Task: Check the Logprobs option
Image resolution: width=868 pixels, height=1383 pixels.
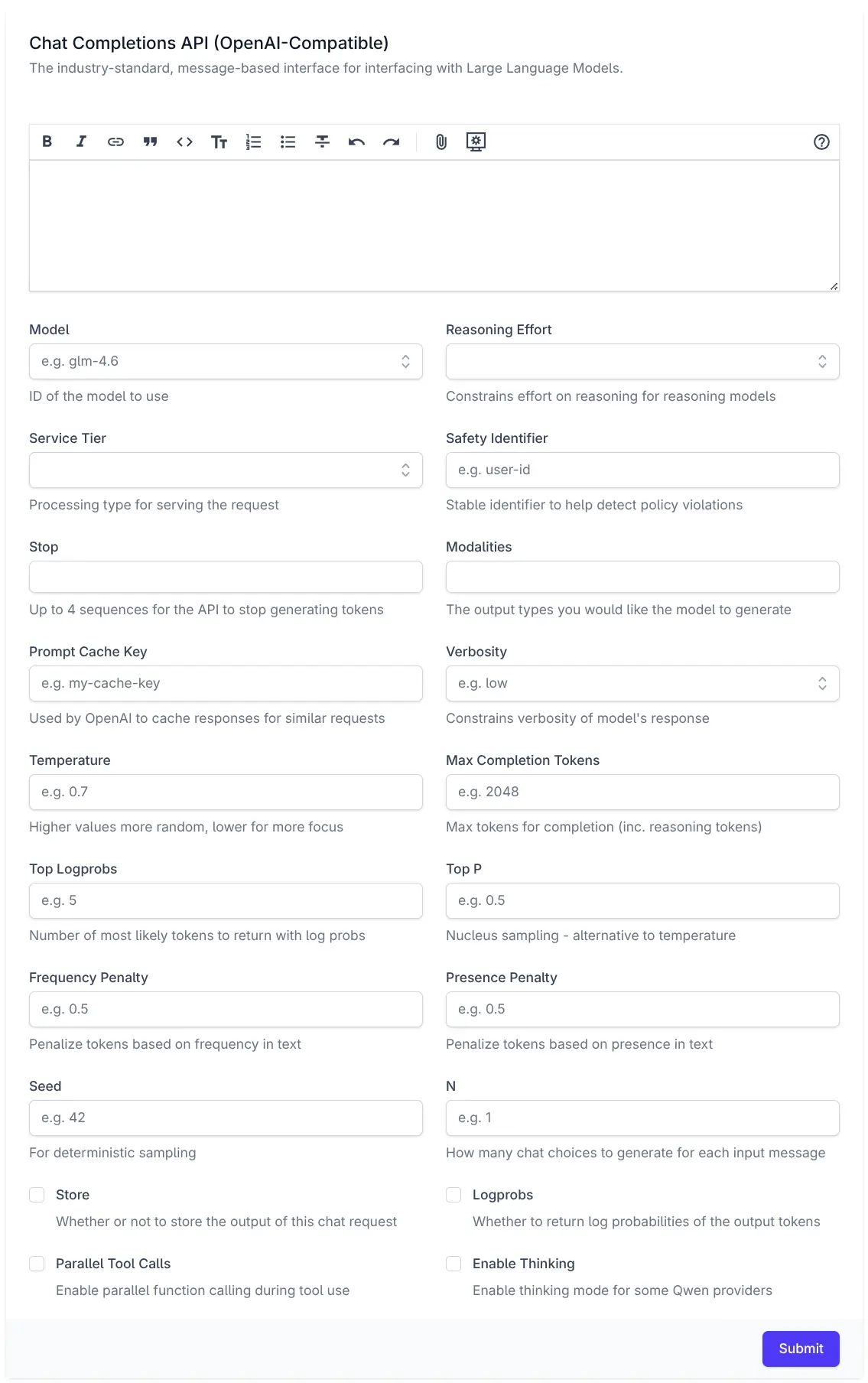Action: coord(454,1195)
